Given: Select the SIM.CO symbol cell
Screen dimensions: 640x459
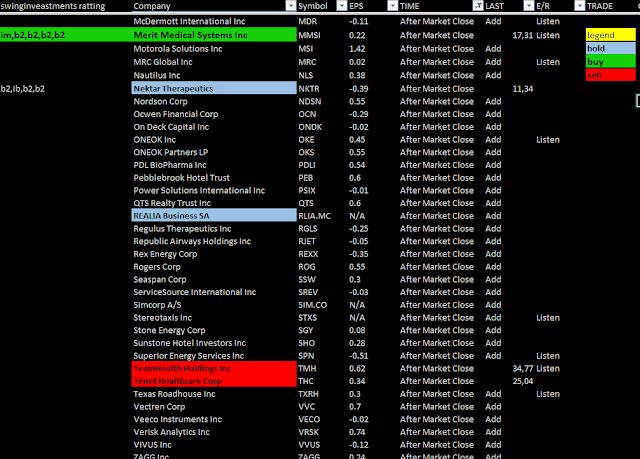Looking at the screenshot, I should click(312, 305).
